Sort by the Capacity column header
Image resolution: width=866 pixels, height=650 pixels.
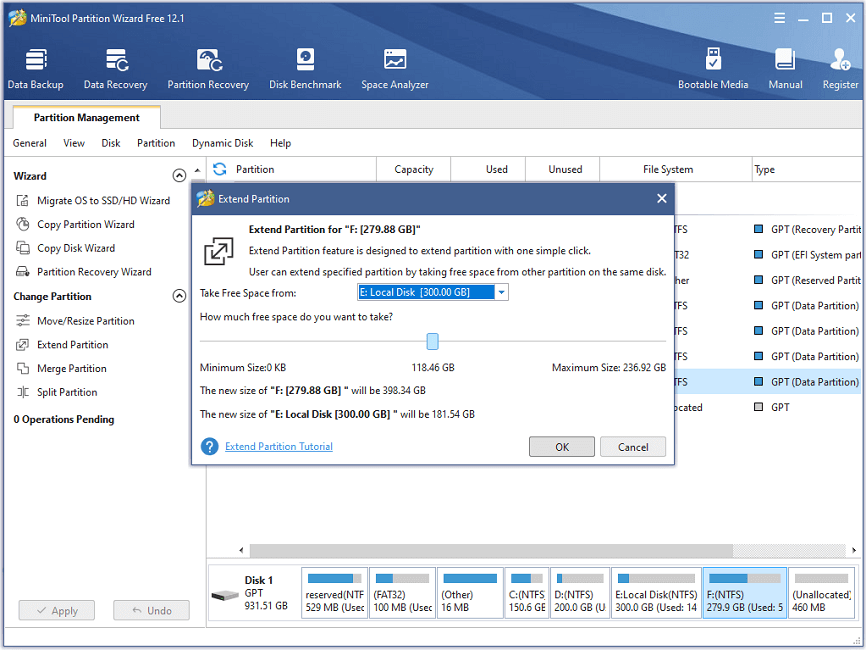pos(414,169)
